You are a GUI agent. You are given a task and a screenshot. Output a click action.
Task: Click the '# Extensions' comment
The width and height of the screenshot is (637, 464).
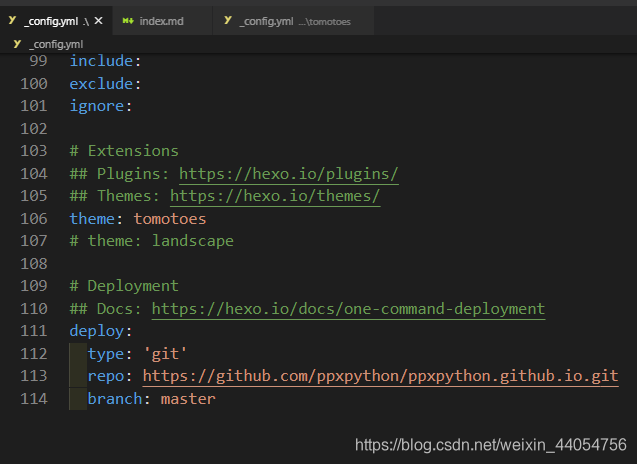(124, 151)
